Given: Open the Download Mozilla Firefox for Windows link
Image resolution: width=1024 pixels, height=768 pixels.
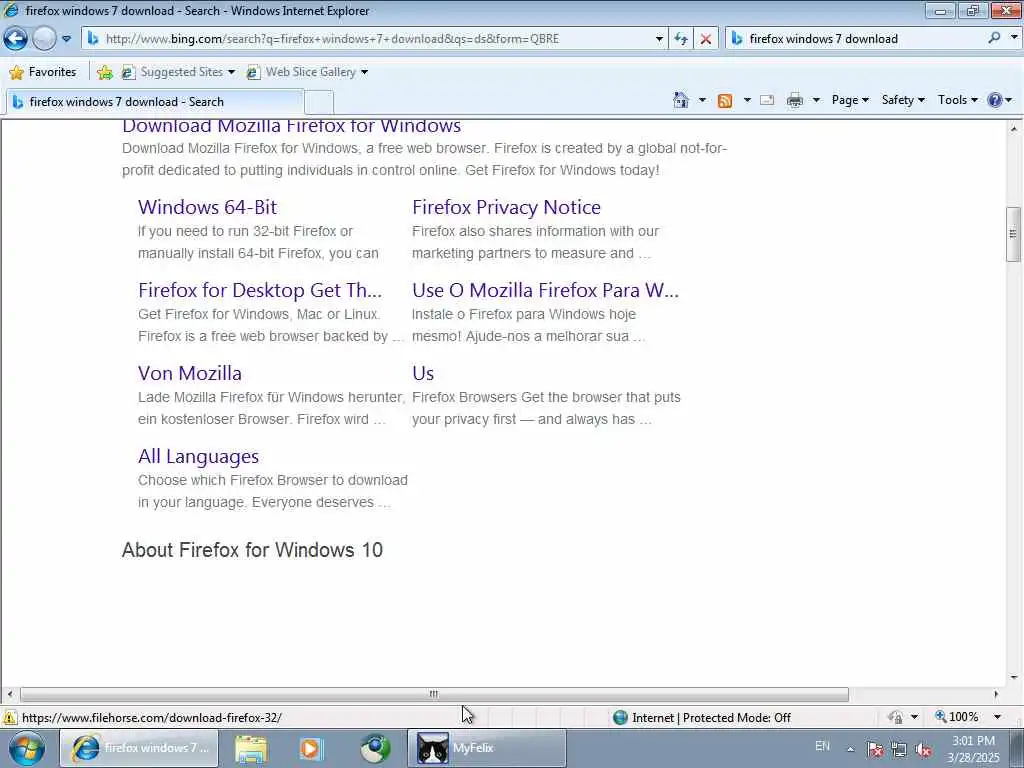Looking at the screenshot, I should tap(291, 125).
